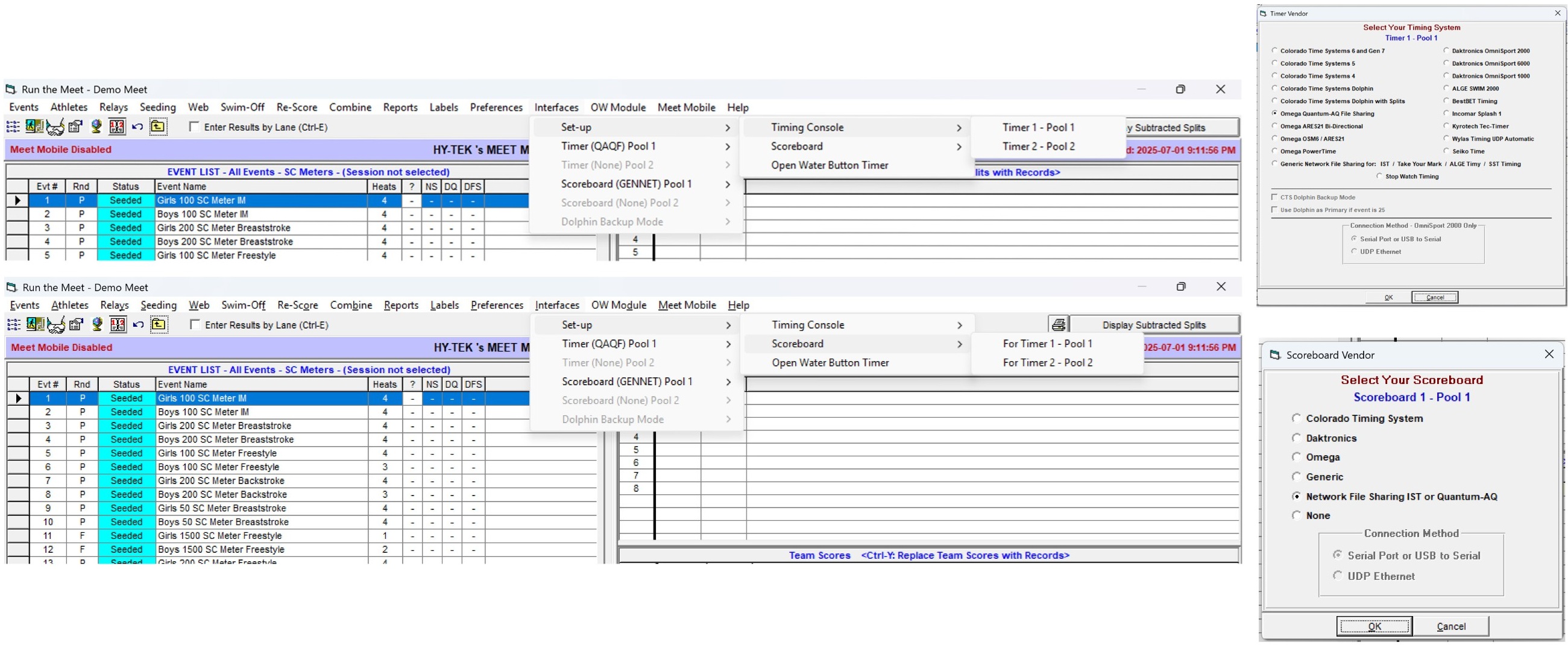Click Status column header in upper window
This screenshot has height=645, width=1568.
click(126, 187)
